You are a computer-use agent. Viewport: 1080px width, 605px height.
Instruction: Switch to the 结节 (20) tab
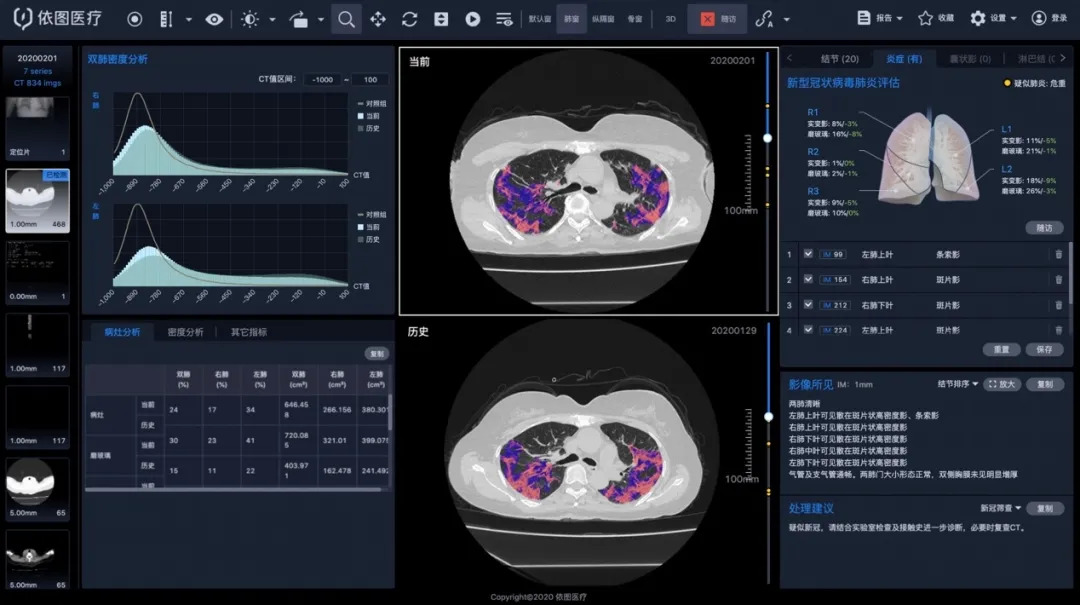(x=839, y=59)
